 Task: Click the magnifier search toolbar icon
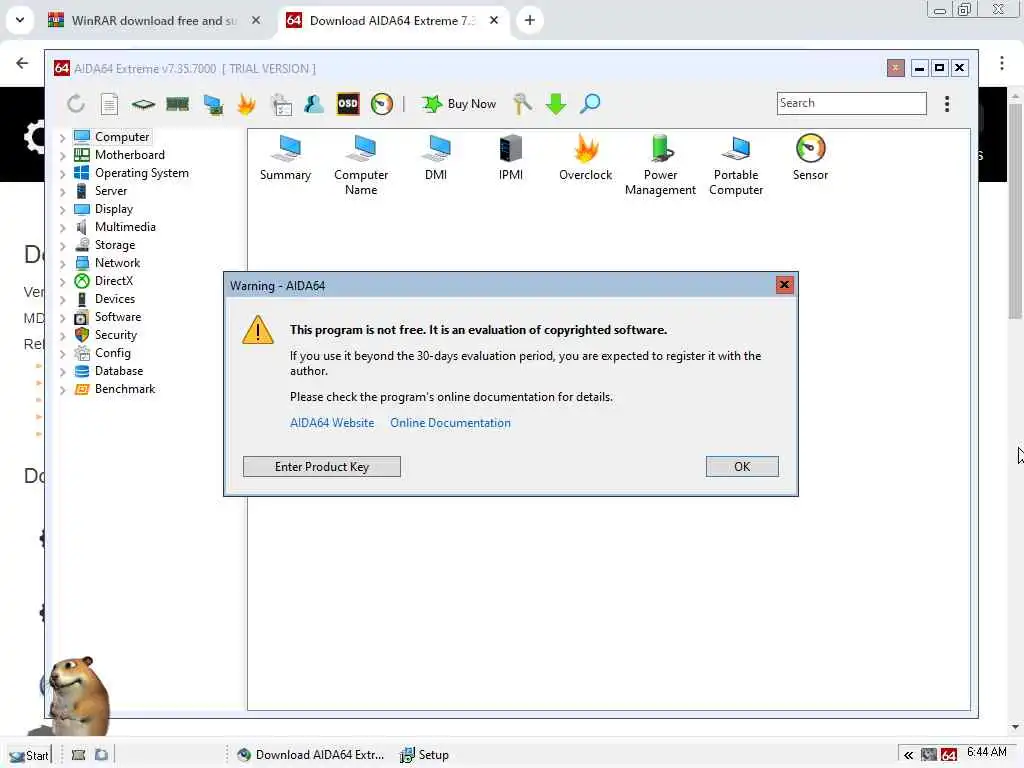(x=590, y=104)
